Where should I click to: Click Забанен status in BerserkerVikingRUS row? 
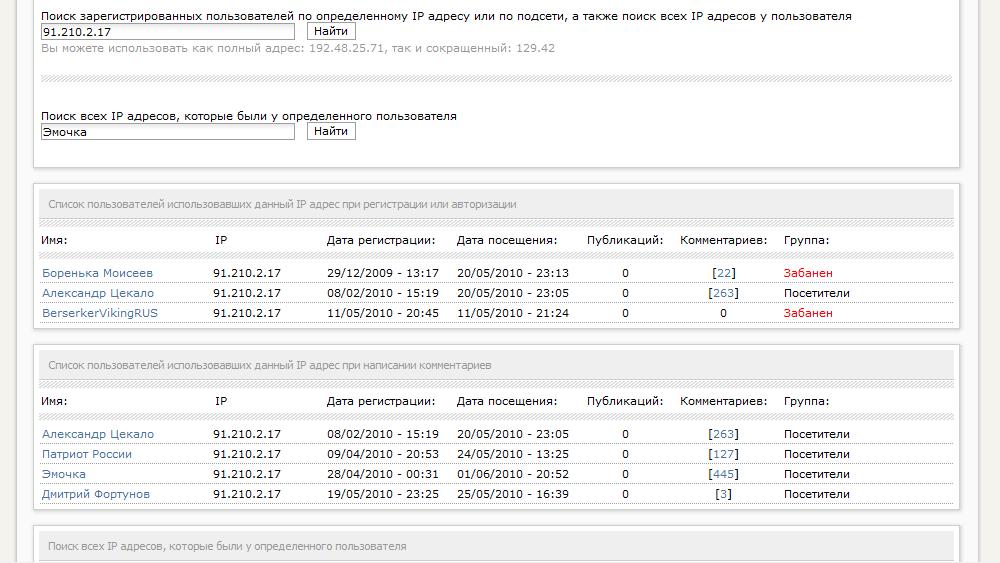808,313
